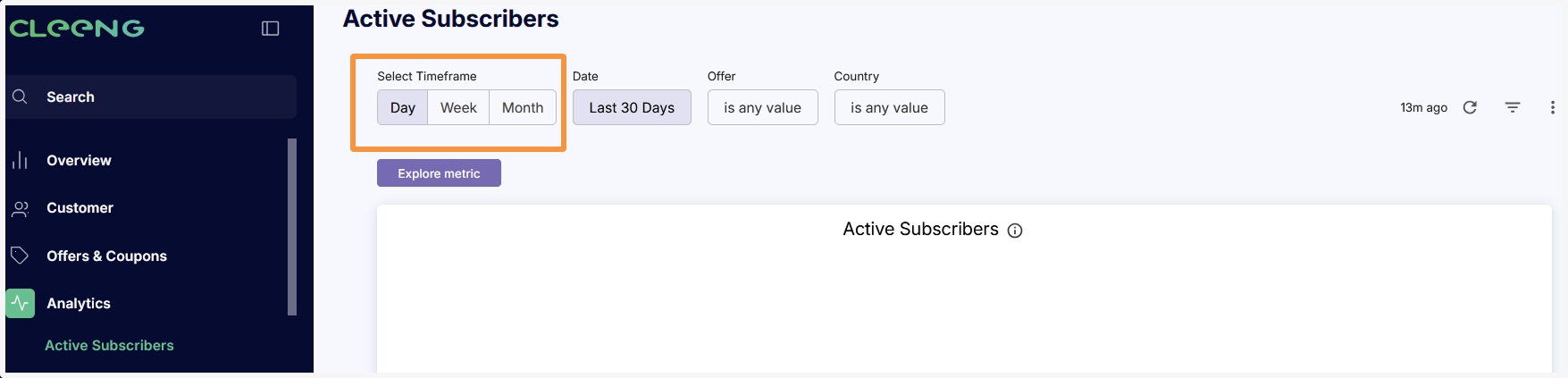The width and height of the screenshot is (1568, 378).
Task: Open the Last 30 Days date dropdown
Action: [632, 107]
